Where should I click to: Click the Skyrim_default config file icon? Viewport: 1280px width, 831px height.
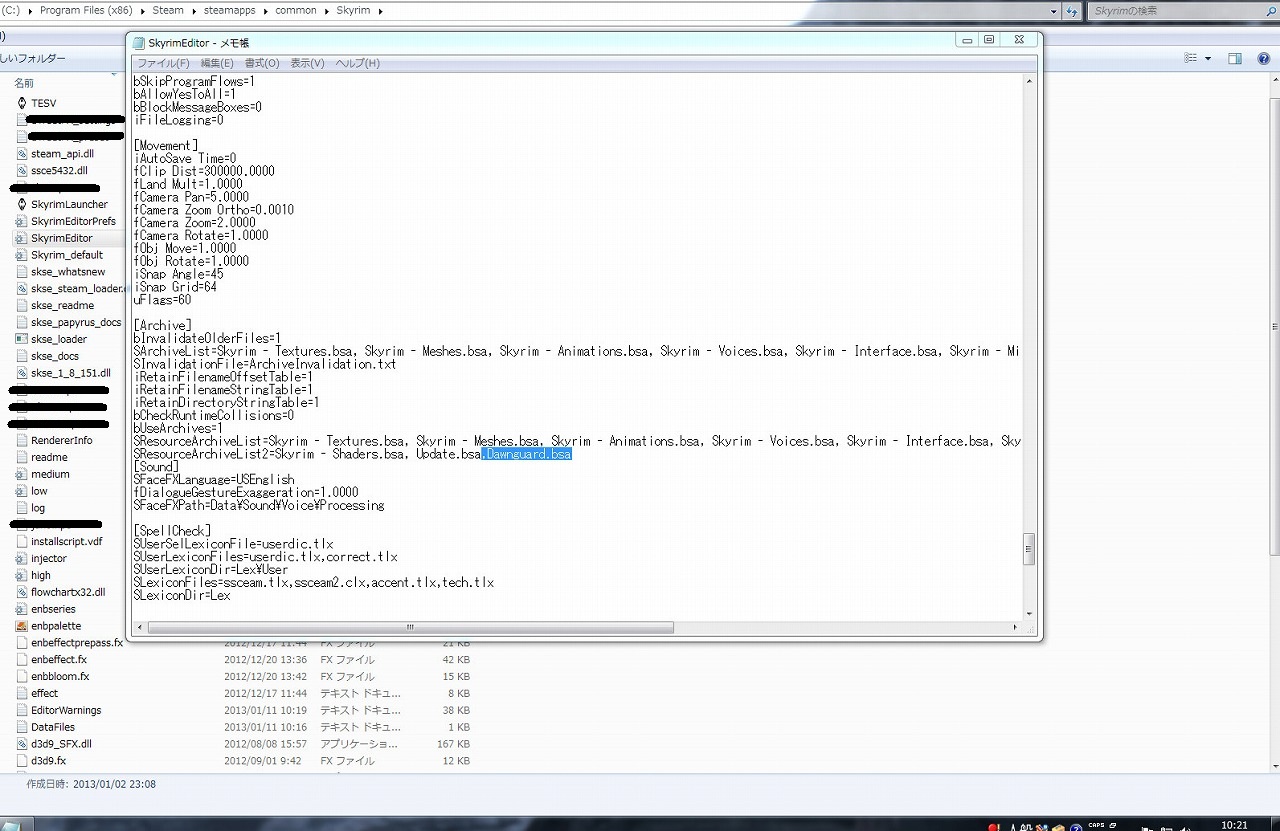coord(22,255)
